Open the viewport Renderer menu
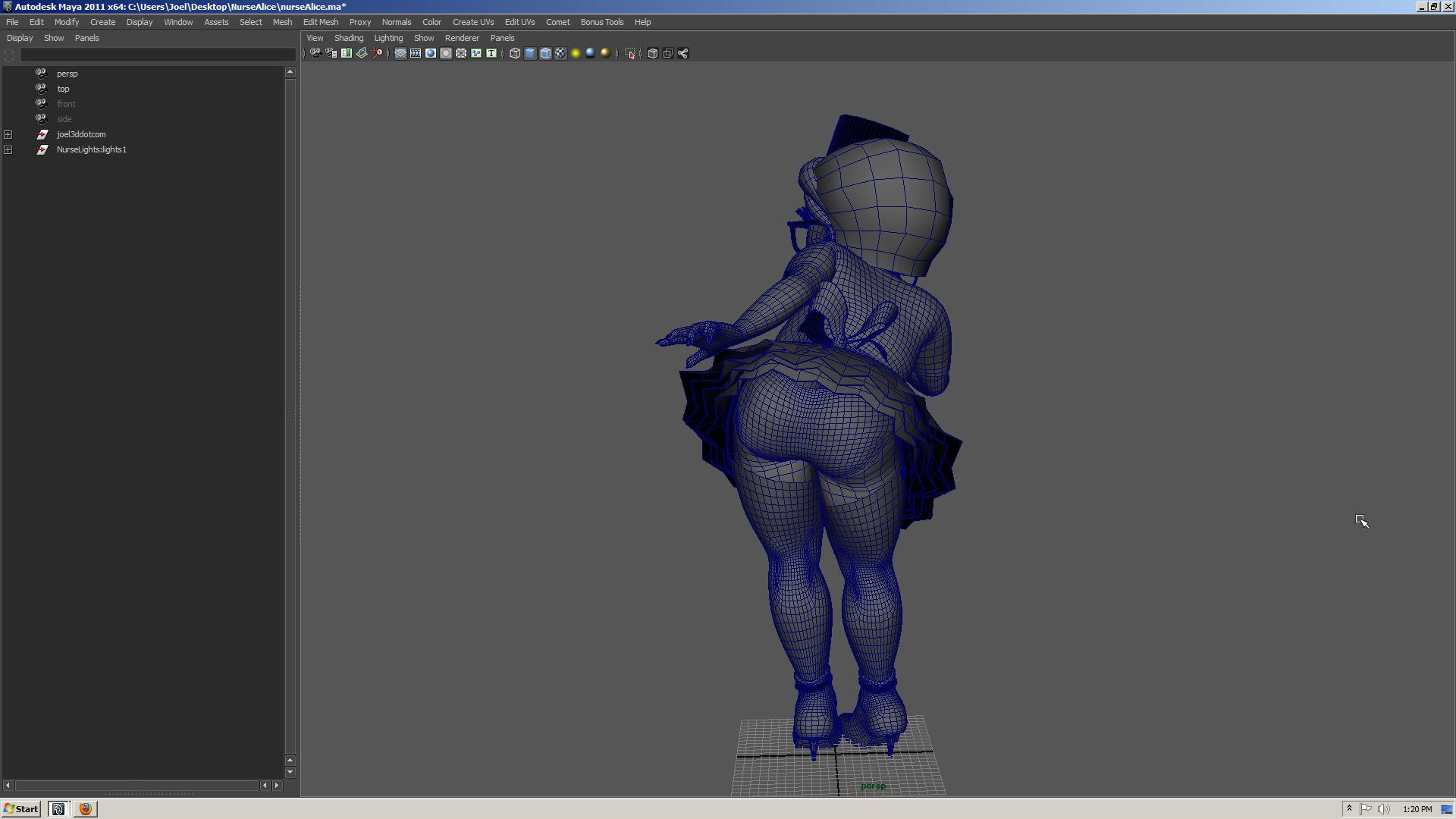The height and width of the screenshot is (819, 1456). [462, 38]
